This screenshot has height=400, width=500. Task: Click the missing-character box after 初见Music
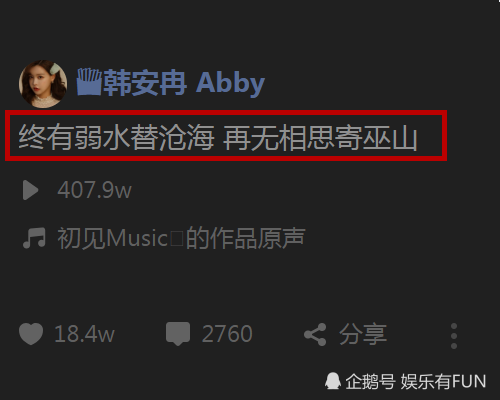[177, 239]
